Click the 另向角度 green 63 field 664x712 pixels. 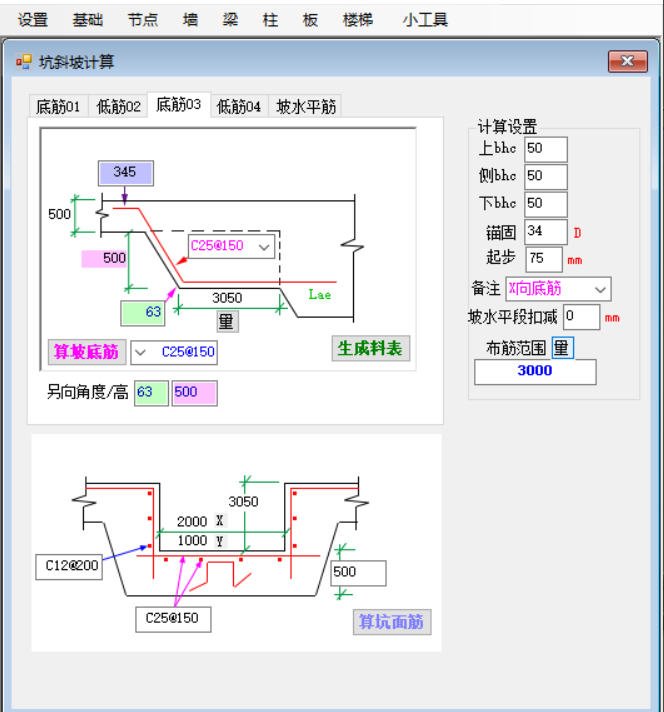coord(151,393)
